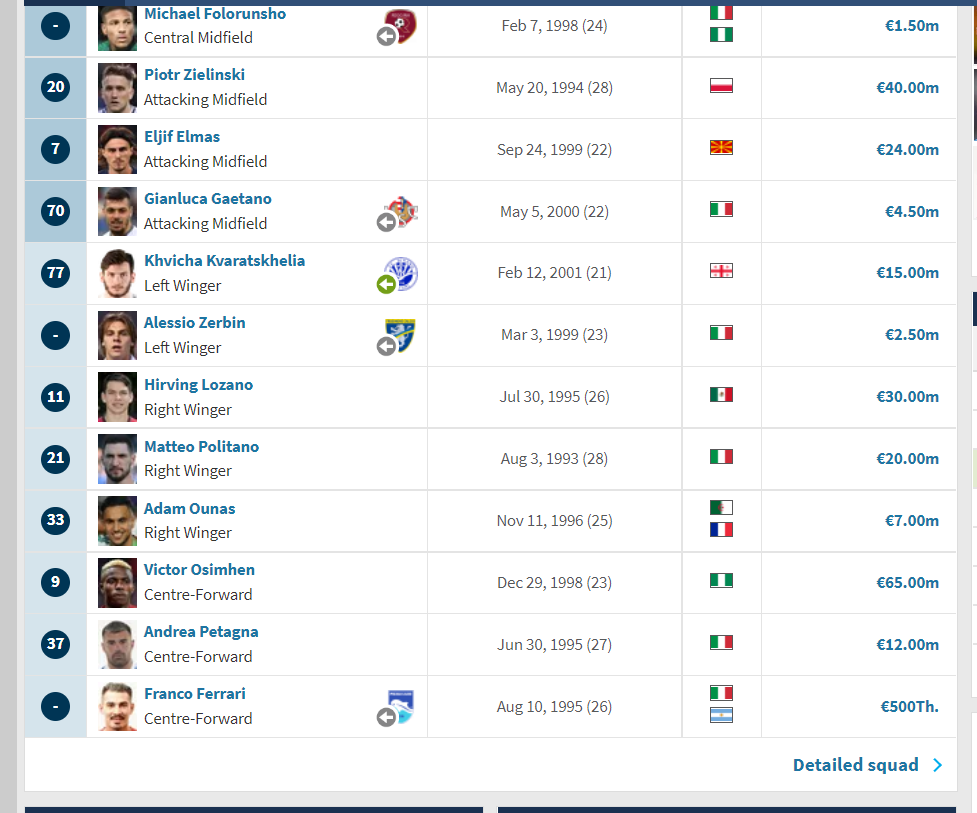Screen dimensions: 977x813
Task: Click Victor Osimhen's €65.00m market value
Action: tap(907, 582)
